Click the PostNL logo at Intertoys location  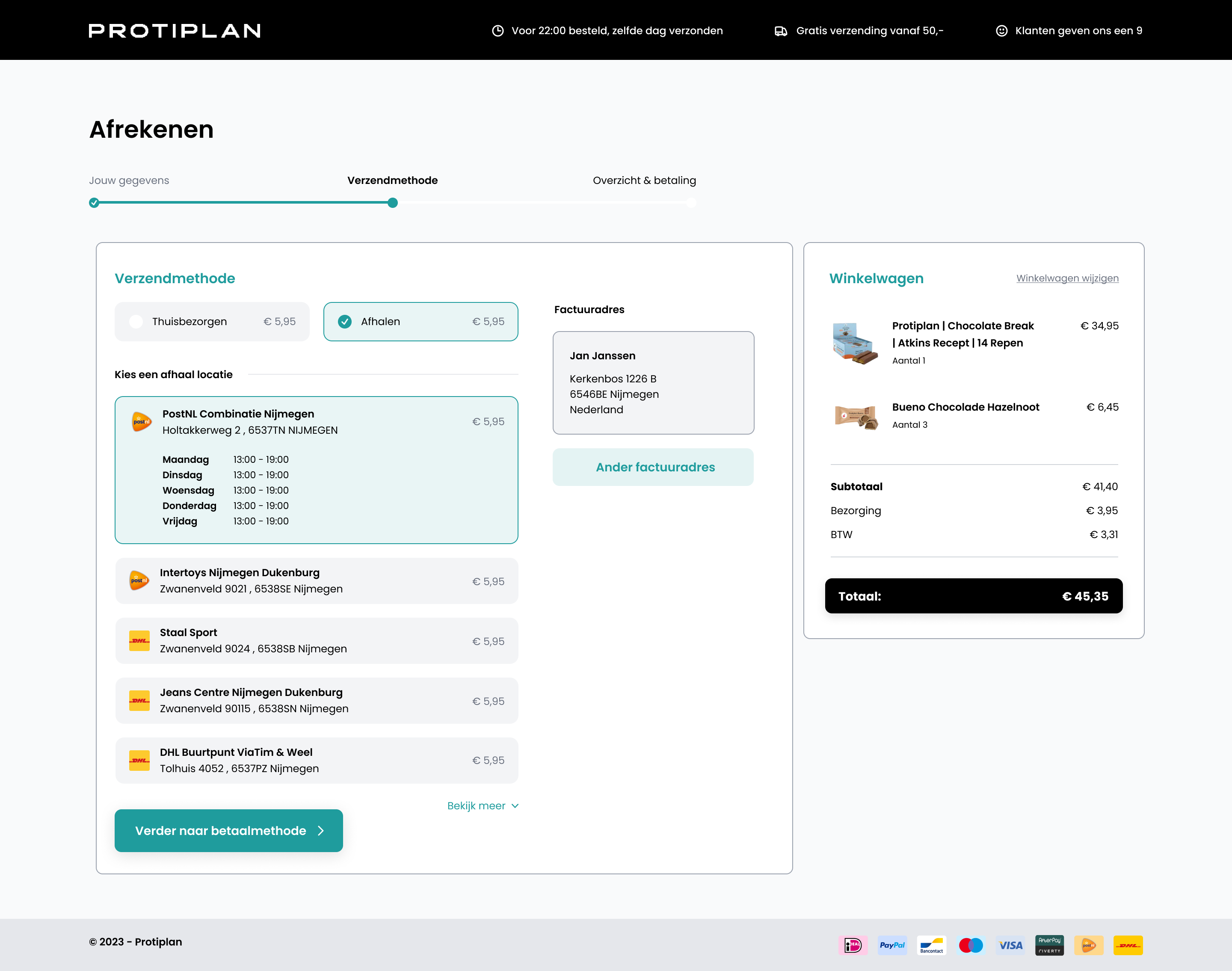click(x=139, y=580)
